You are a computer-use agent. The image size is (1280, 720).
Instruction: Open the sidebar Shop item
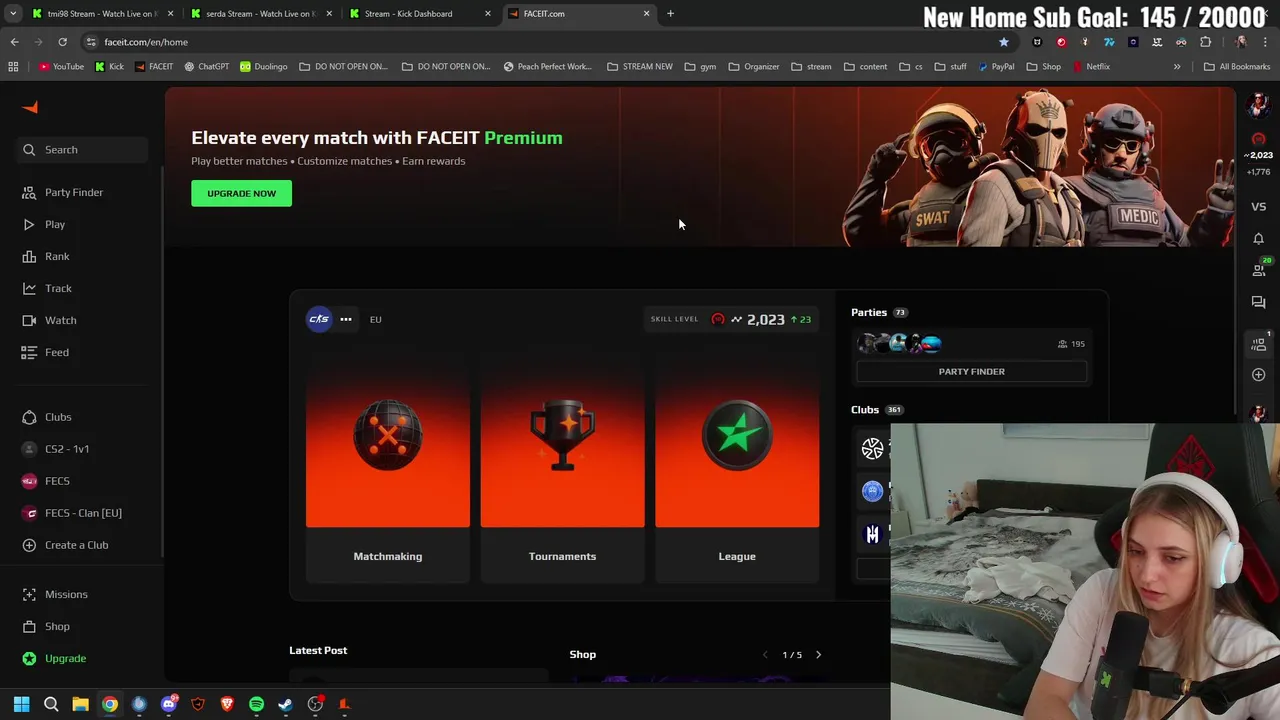[x=46, y=626]
